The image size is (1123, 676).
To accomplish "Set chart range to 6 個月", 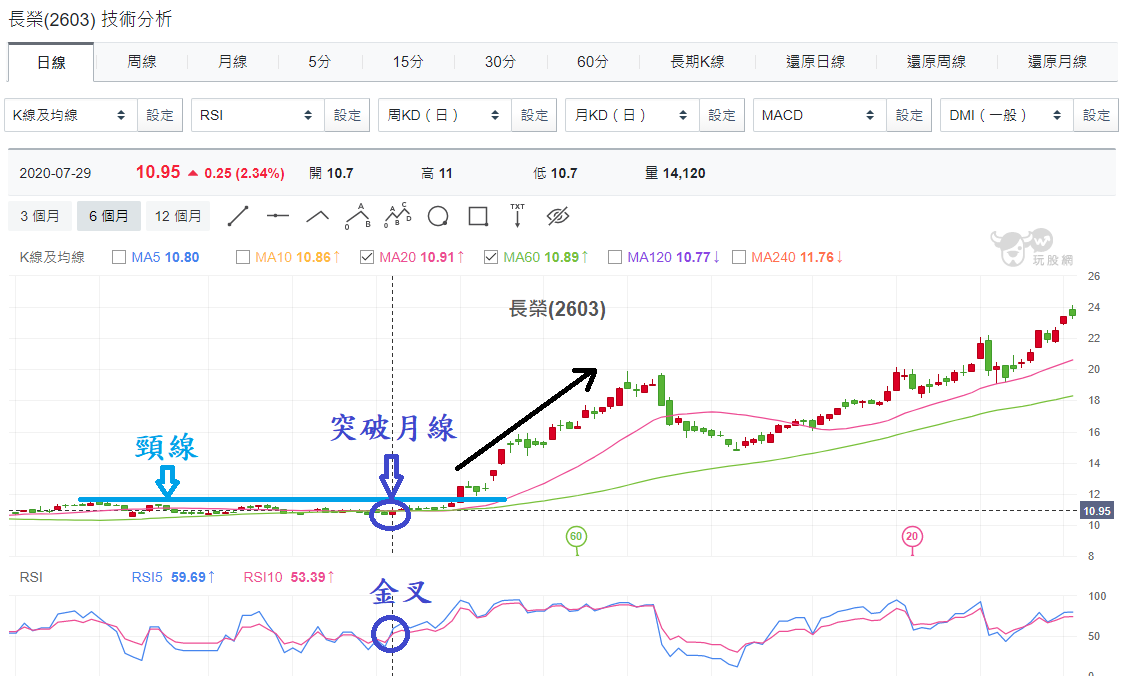I will click(x=109, y=216).
